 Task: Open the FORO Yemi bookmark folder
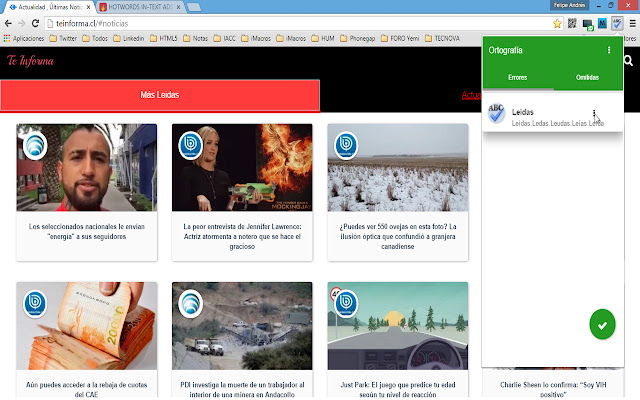tap(400, 38)
